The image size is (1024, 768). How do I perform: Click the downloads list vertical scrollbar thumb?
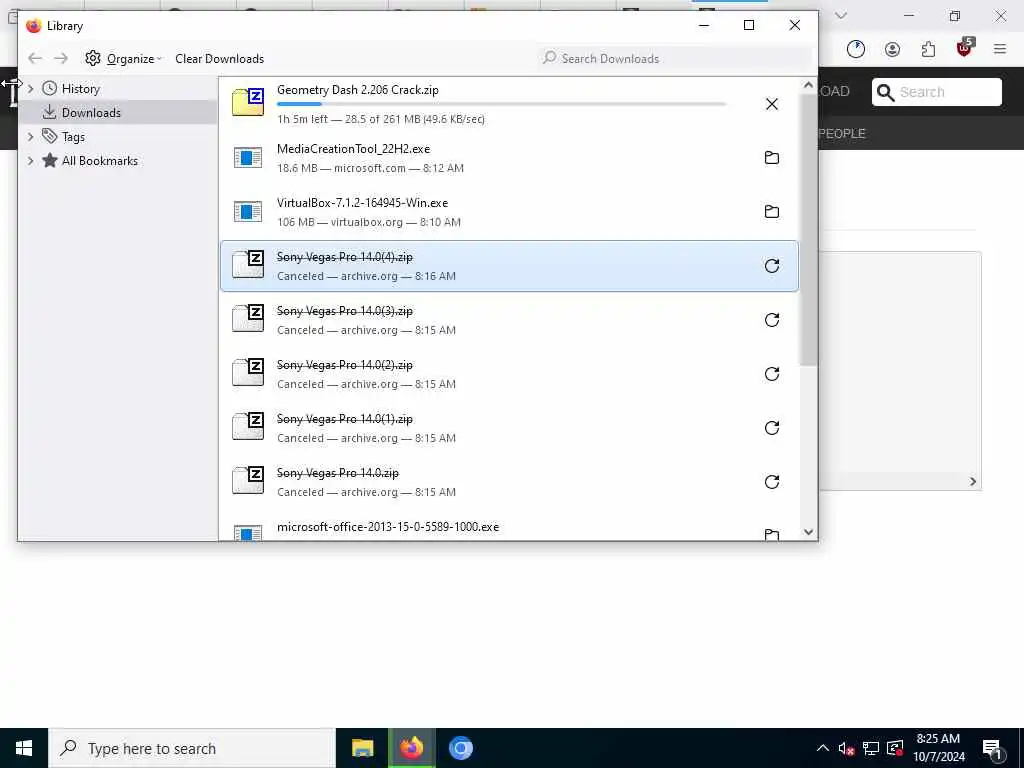coord(808,230)
